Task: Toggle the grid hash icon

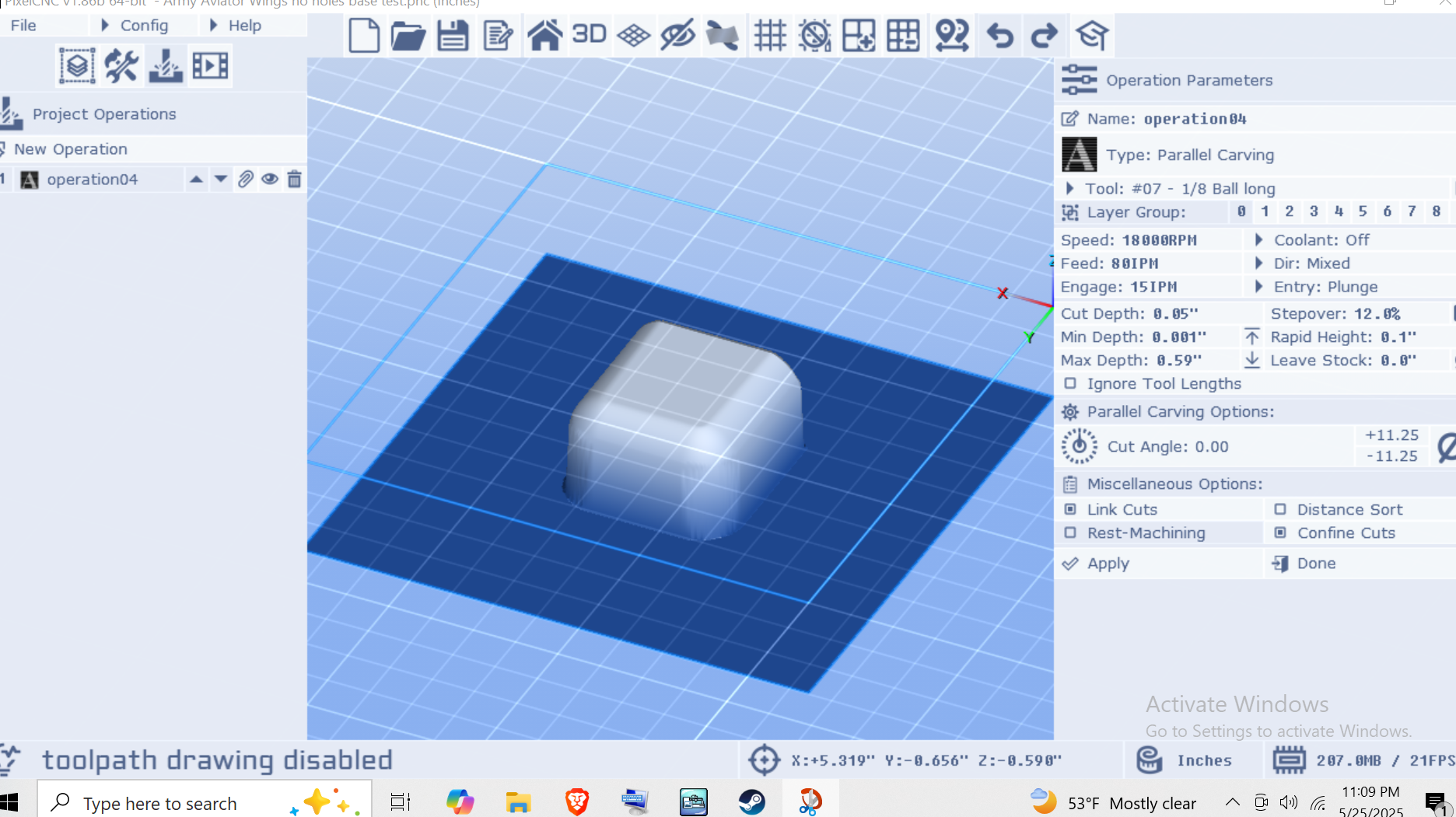Action: point(770,36)
